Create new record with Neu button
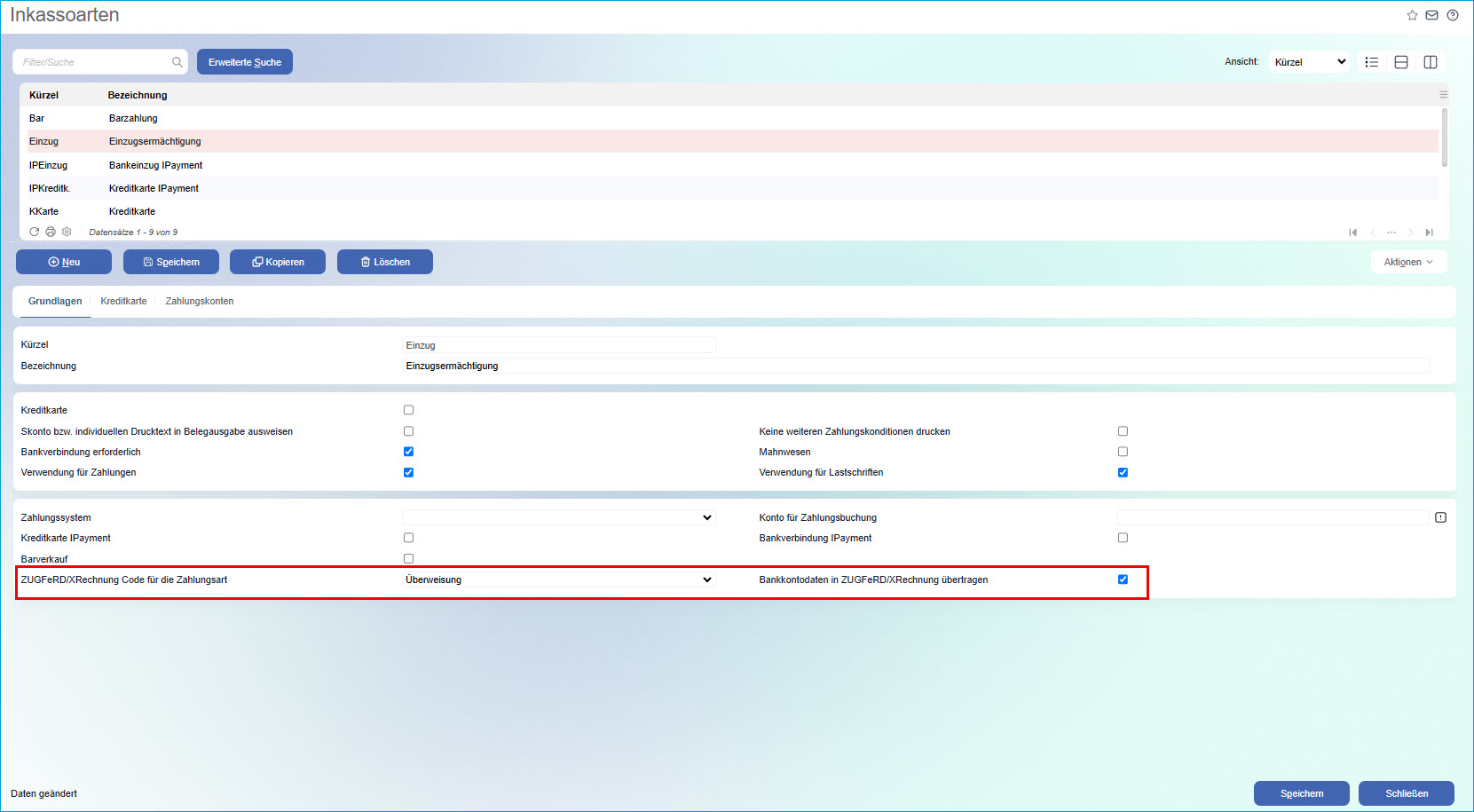 coord(64,262)
